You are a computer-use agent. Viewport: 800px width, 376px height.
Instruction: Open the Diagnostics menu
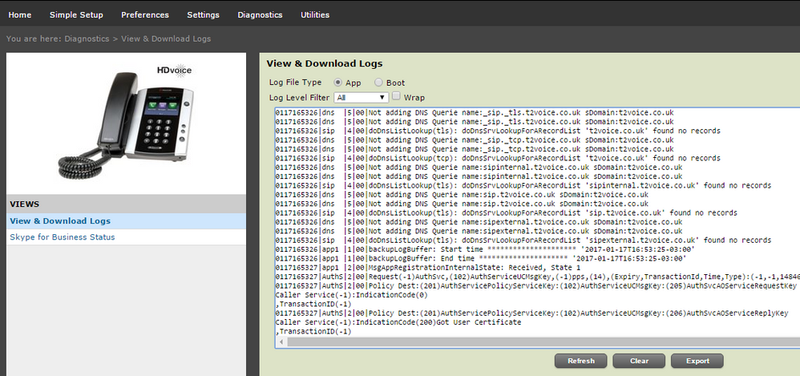coord(260,15)
